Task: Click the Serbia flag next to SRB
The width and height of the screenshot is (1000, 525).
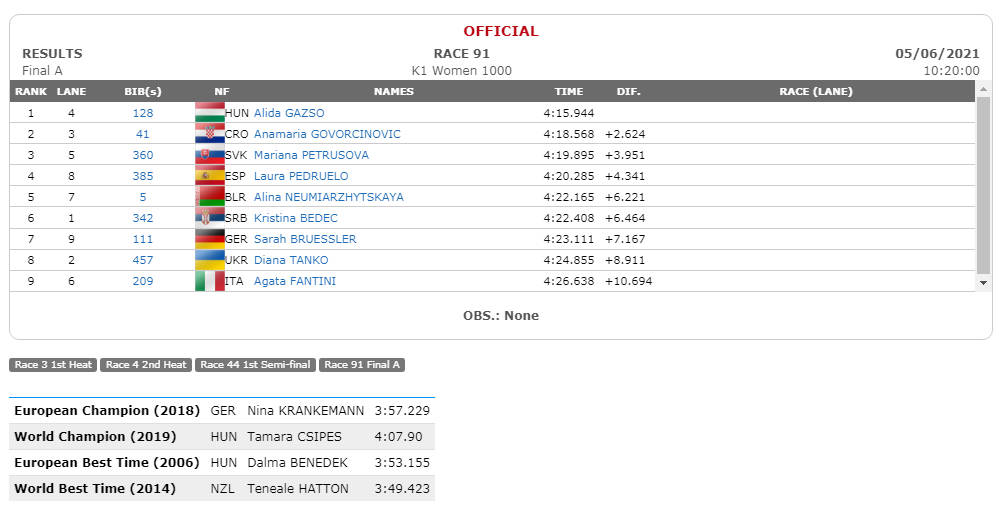Action: click(210, 218)
